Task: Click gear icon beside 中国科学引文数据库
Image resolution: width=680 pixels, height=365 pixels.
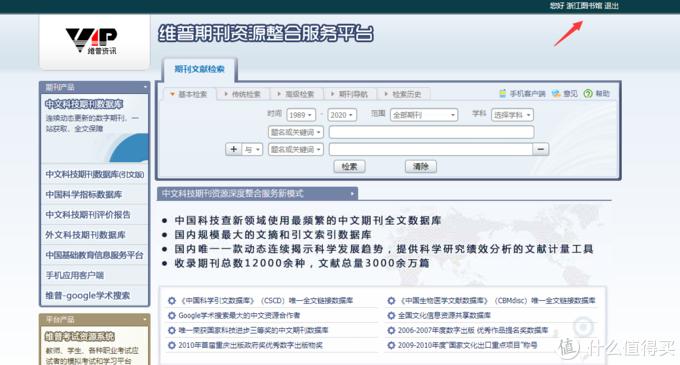Action: click(x=172, y=300)
